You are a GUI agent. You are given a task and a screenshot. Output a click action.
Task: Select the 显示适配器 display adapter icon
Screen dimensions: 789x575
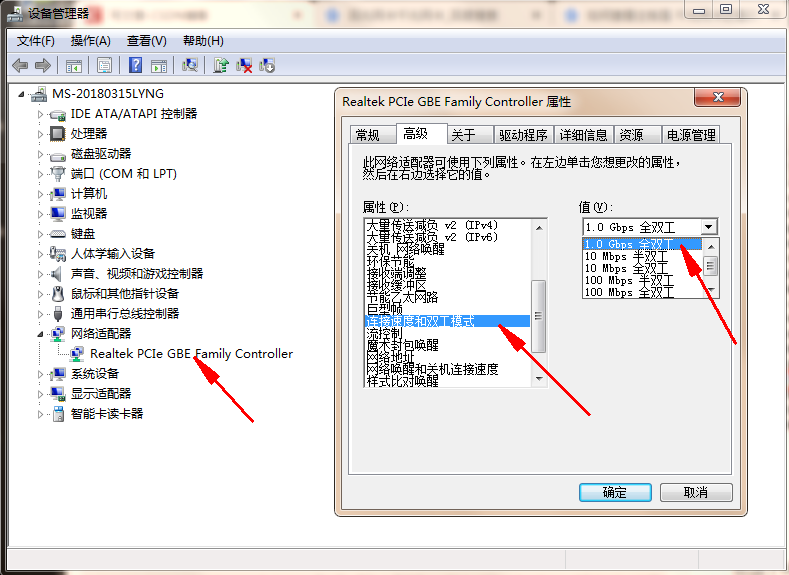[58, 393]
